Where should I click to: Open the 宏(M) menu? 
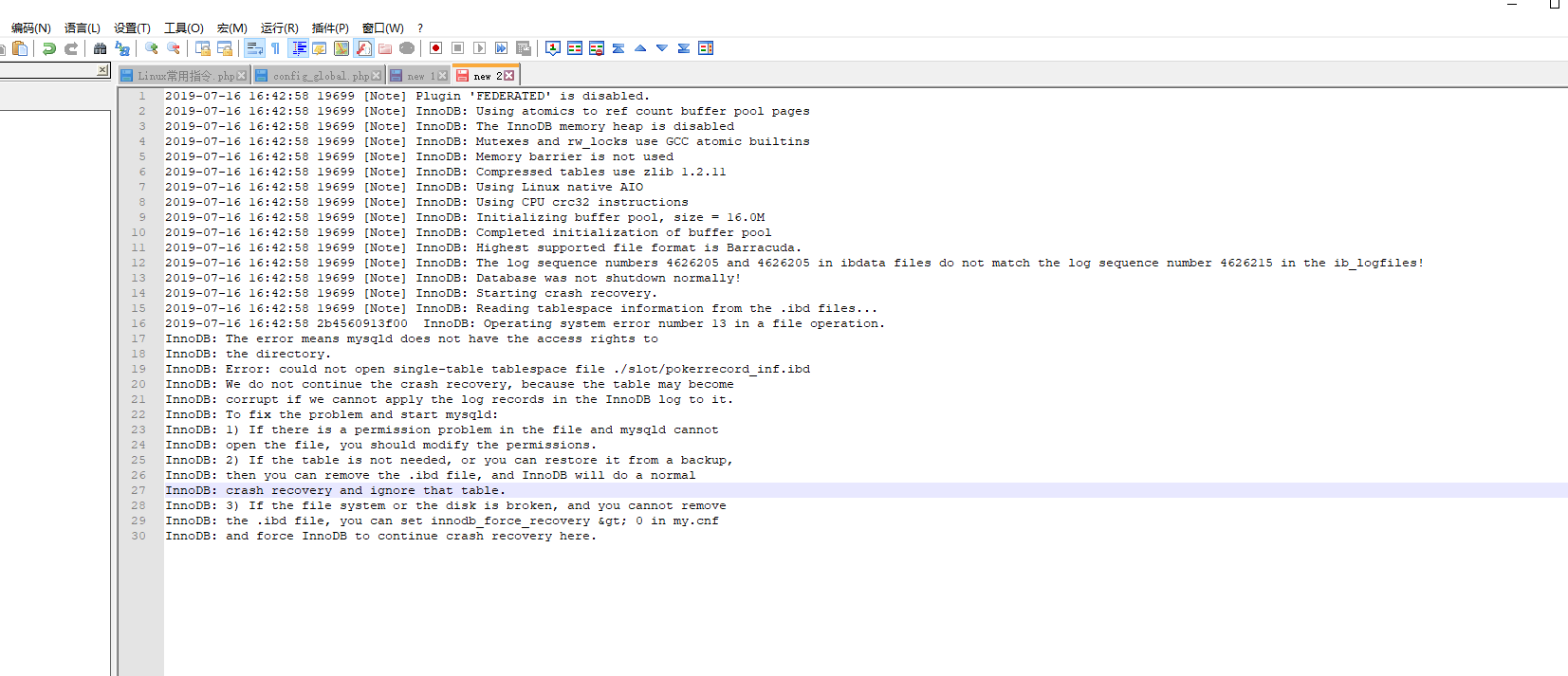click(231, 28)
